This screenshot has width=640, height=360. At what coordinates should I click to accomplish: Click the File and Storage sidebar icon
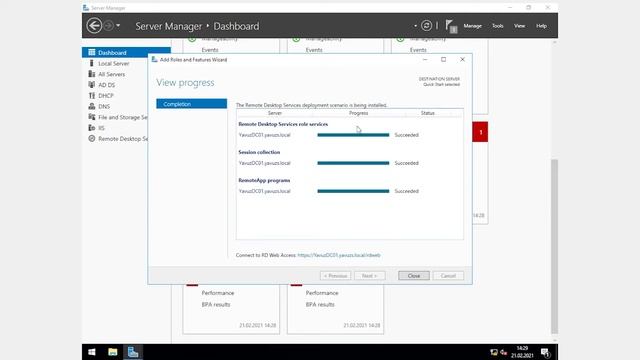(x=92, y=117)
